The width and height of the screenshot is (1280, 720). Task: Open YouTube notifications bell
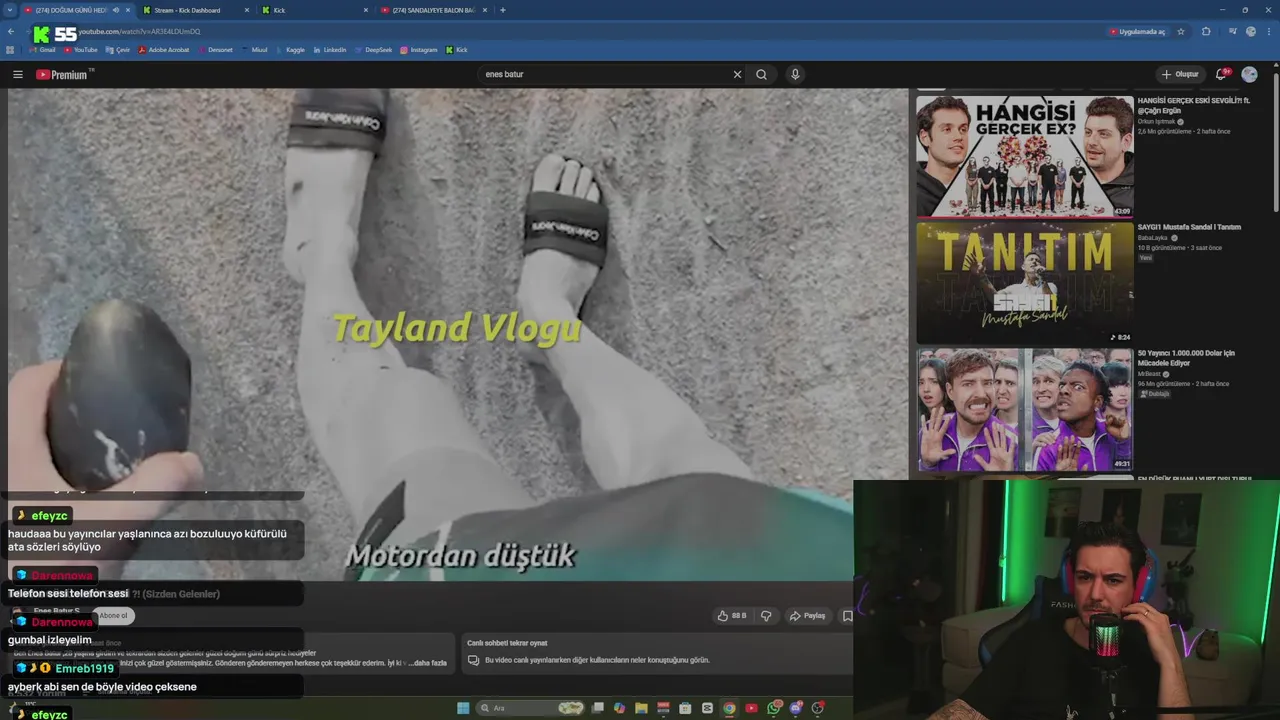(x=1222, y=74)
